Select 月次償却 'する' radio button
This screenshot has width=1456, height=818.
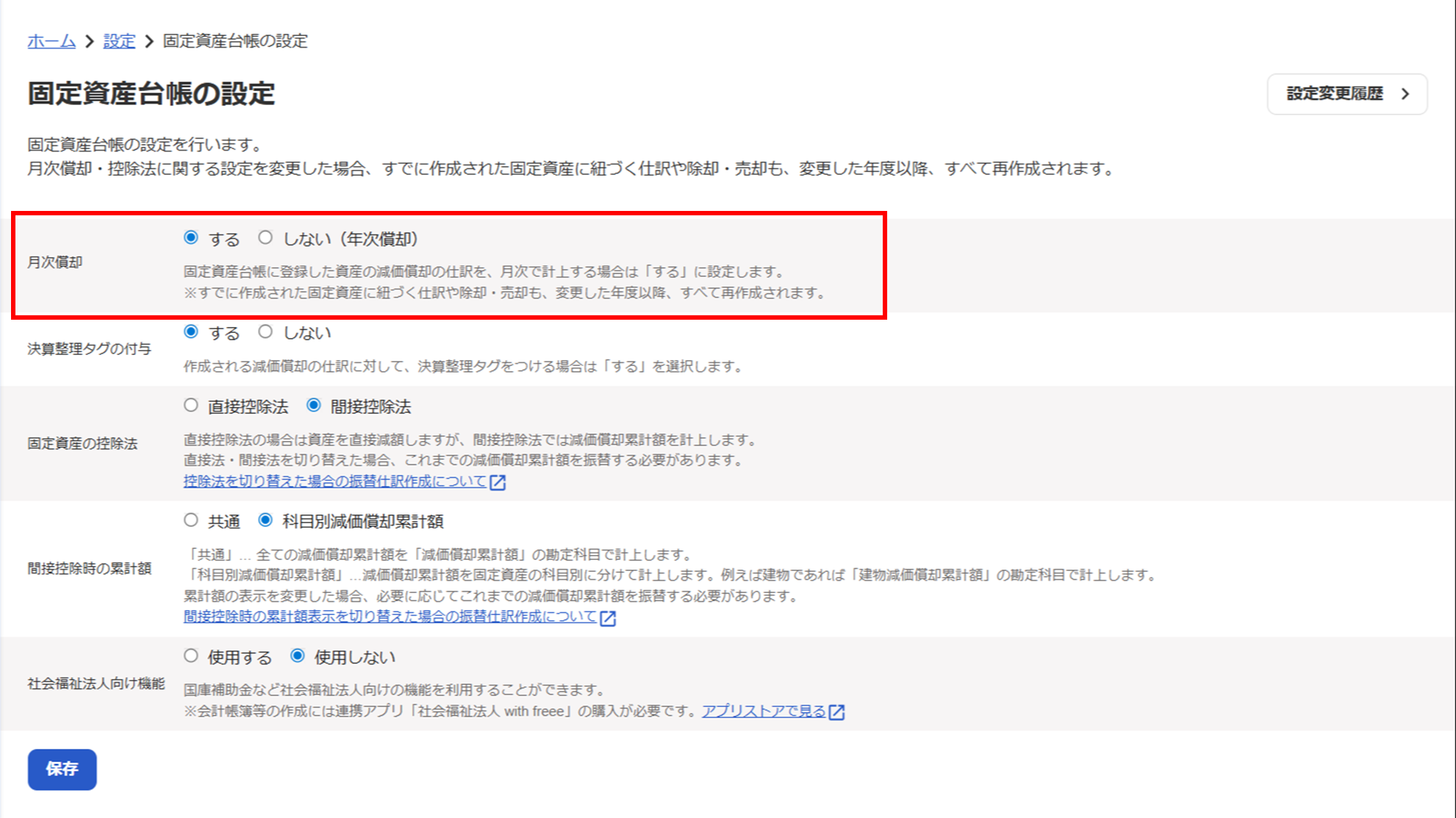pos(191,237)
